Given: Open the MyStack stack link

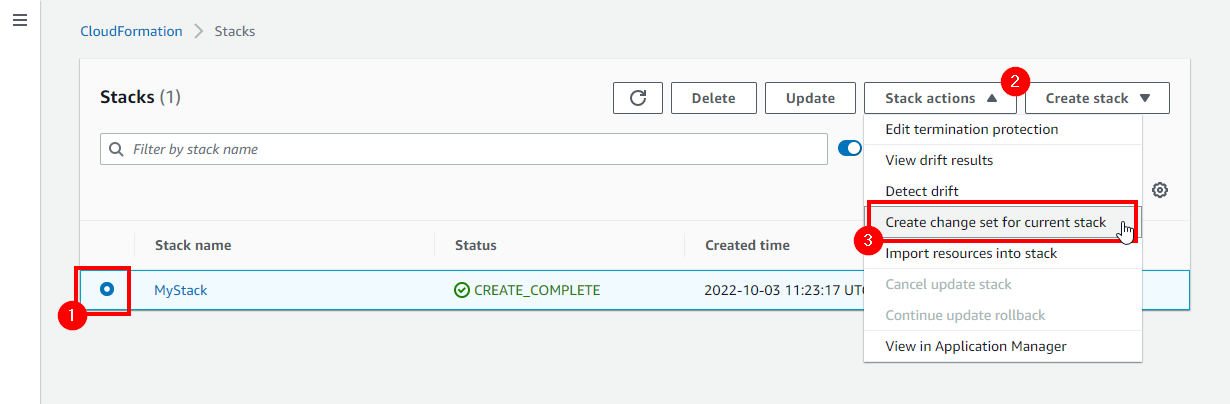Looking at the screenshot, I should (x=181, y=290).
